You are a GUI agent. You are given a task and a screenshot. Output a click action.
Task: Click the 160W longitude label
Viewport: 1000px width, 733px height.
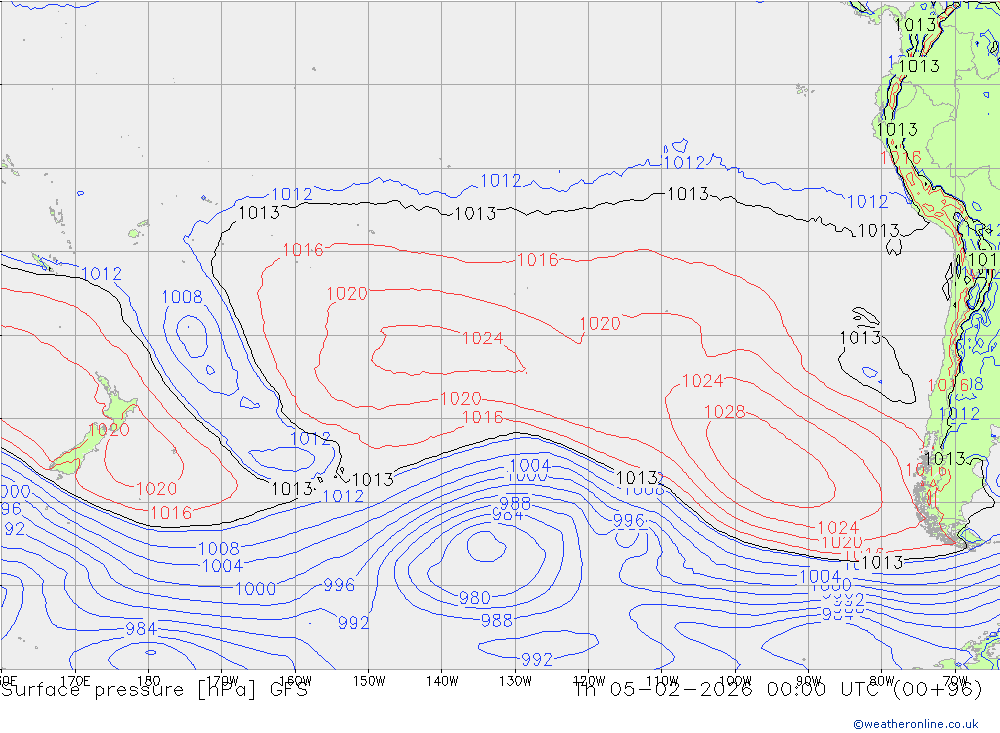(x=296, y=681)
